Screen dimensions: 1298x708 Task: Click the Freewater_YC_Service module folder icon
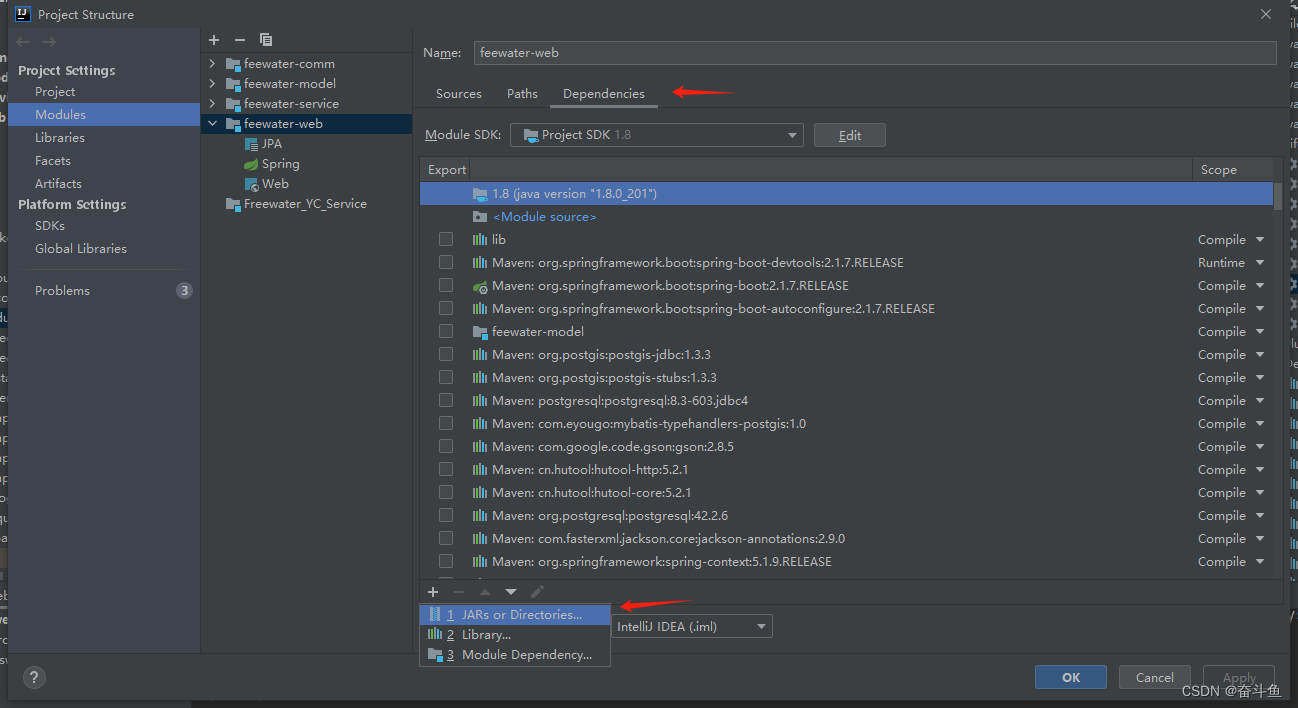point(234,204)
